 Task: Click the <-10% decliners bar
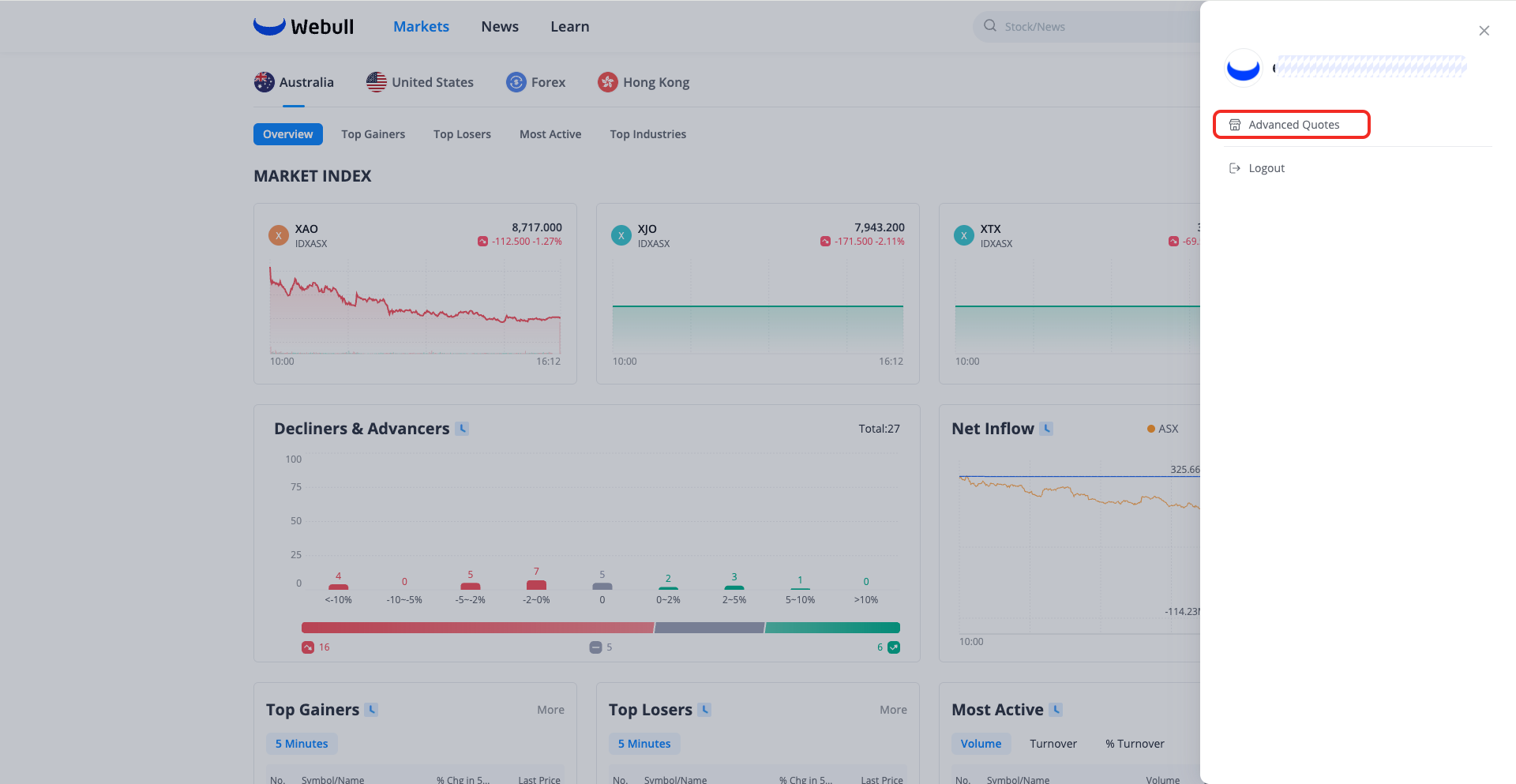pos(339,587)
